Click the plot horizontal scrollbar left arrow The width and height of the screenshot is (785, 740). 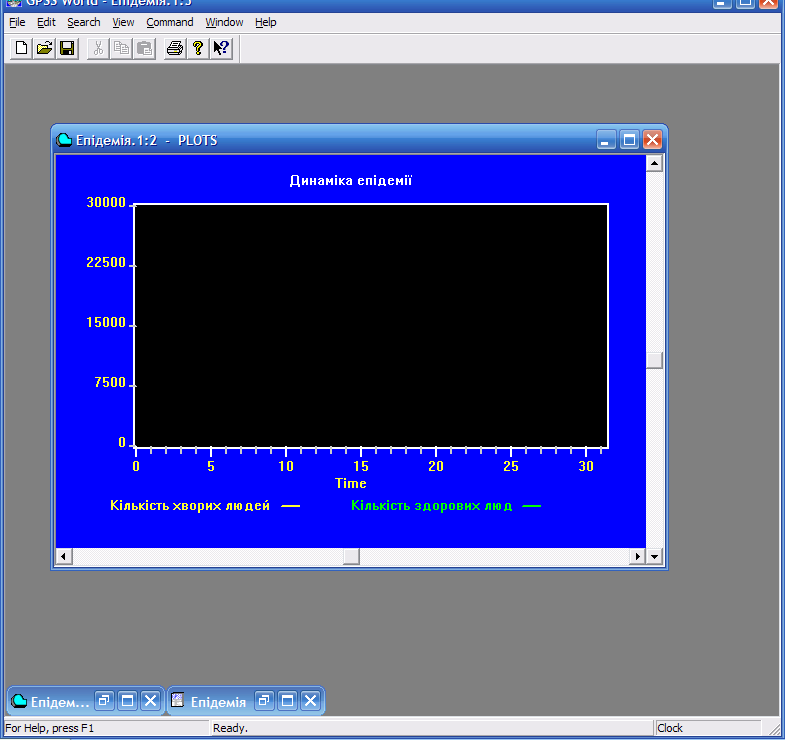(64, 556)
